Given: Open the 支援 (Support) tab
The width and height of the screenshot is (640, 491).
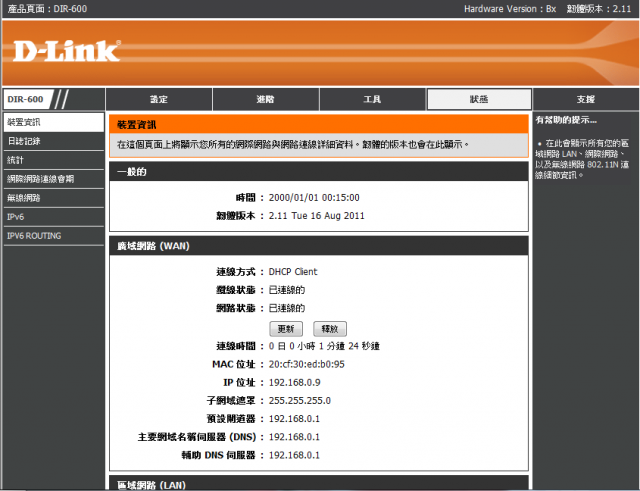Looking at the screenshot, I should pos(586,99).
